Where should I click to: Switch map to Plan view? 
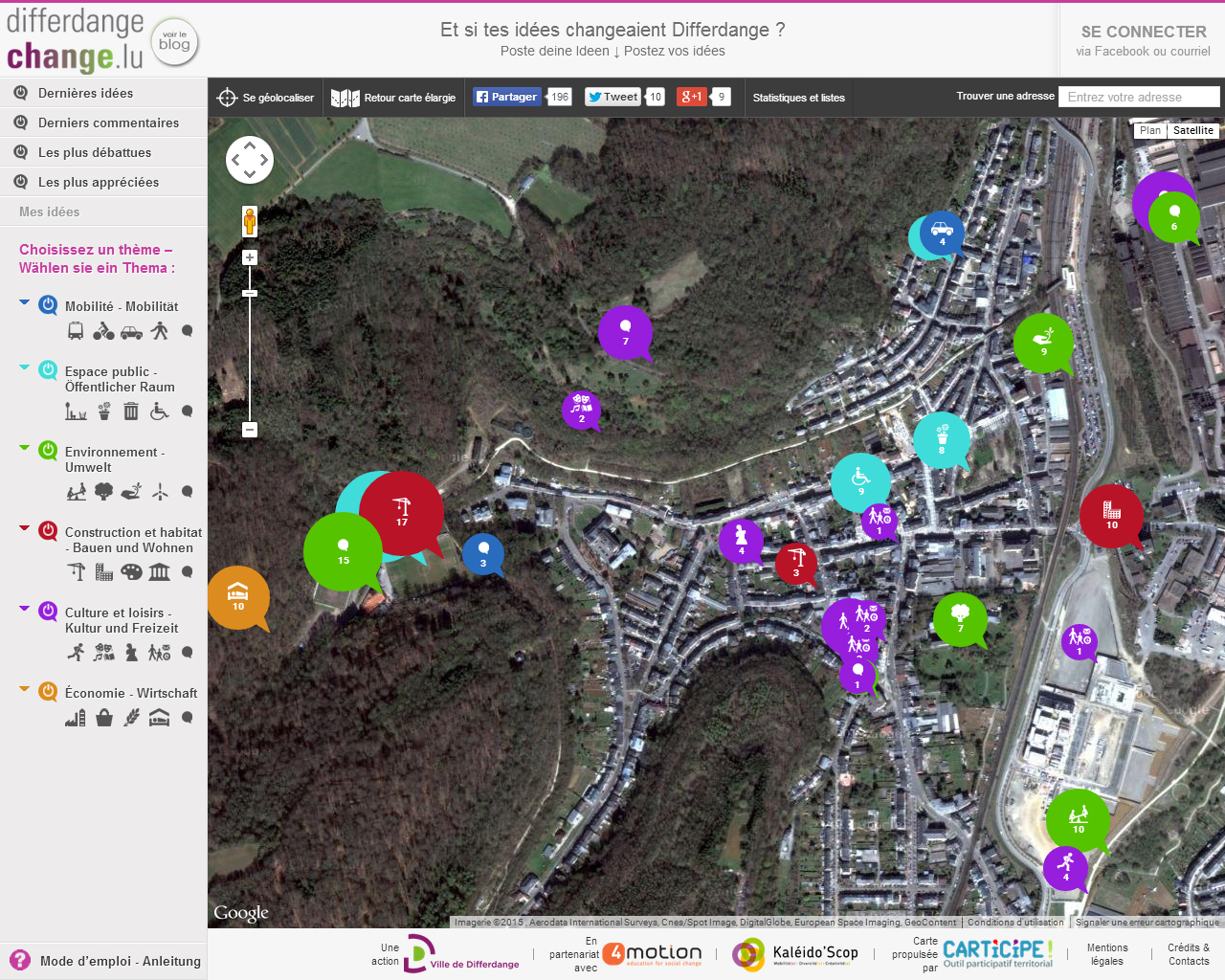1149,130
